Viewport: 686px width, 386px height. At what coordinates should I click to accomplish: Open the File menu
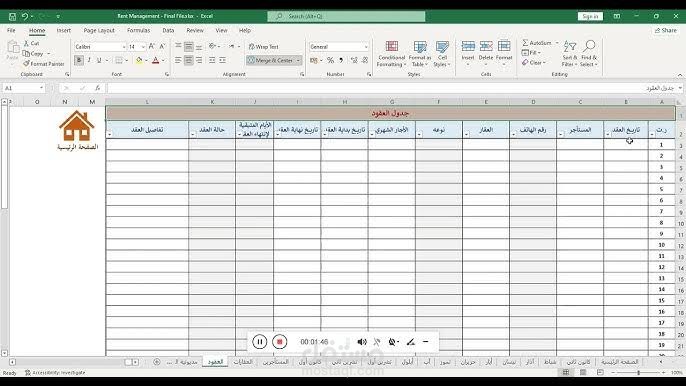point(11,30)
